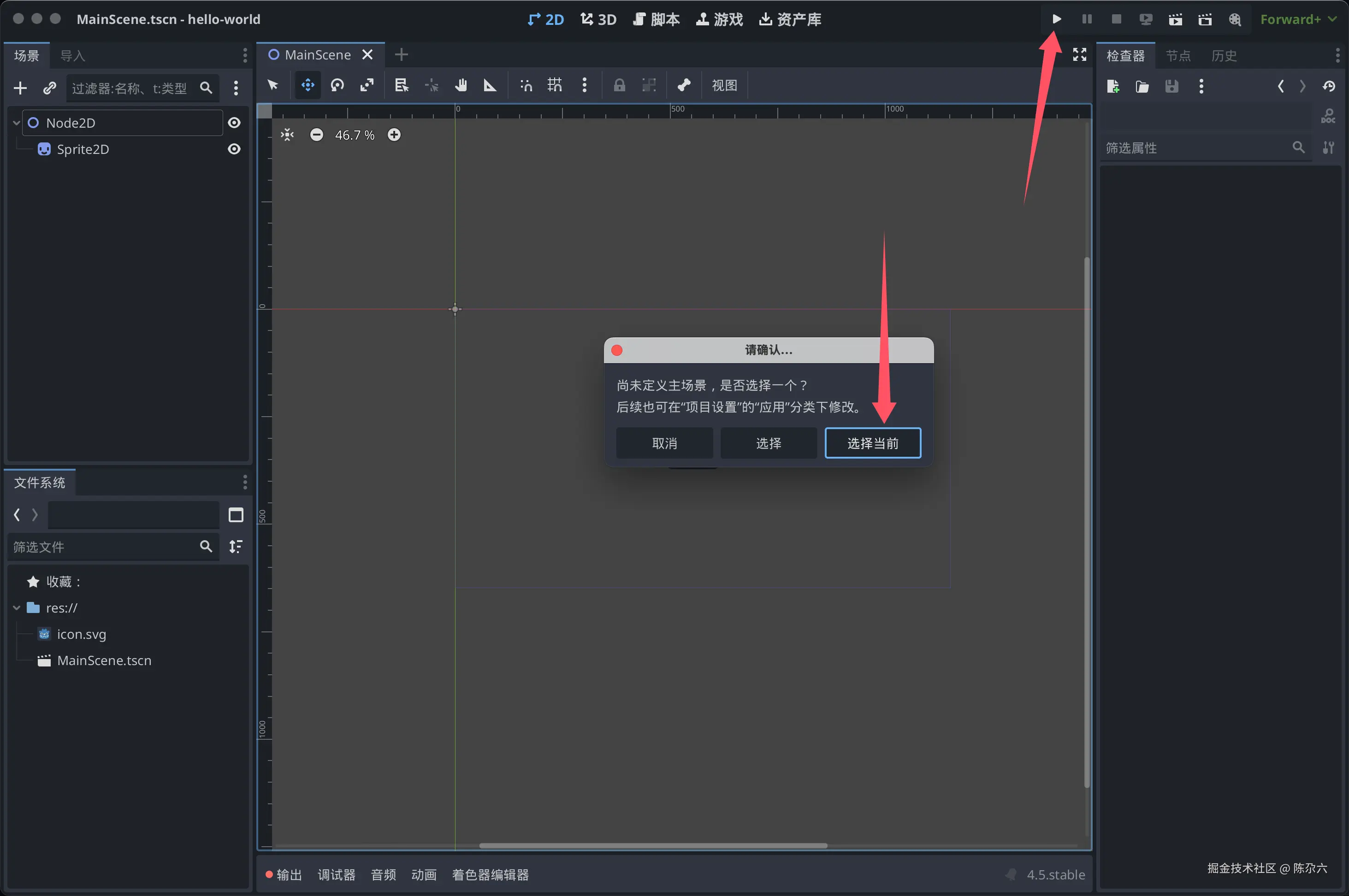Screen dimensions: 1349x896
Task: Collapse the res:// folder
Action: click(x=17, y=608)
